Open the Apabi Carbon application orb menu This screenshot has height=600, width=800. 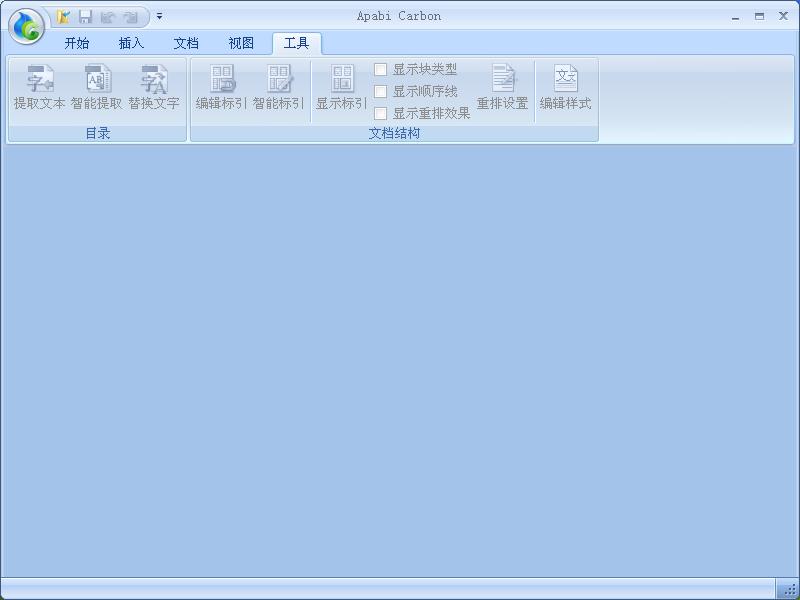[27, 27]
